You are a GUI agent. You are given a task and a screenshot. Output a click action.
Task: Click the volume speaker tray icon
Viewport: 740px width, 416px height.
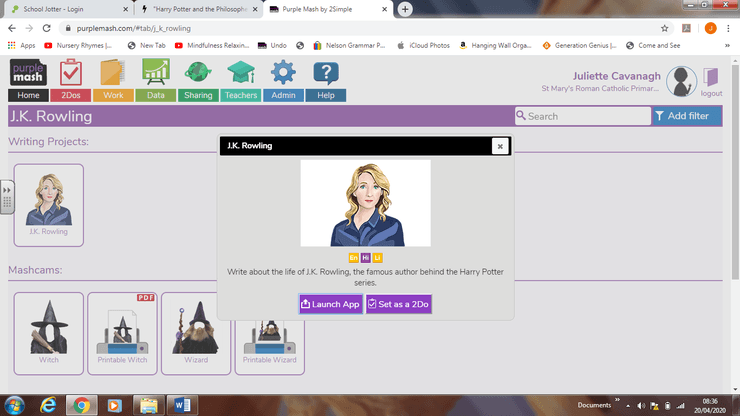(x=641, y=406)
